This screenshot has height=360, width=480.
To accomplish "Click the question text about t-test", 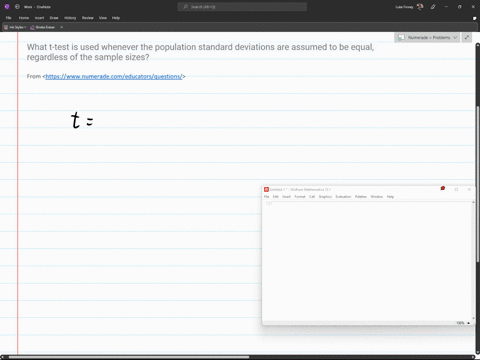I will (200, 52).
